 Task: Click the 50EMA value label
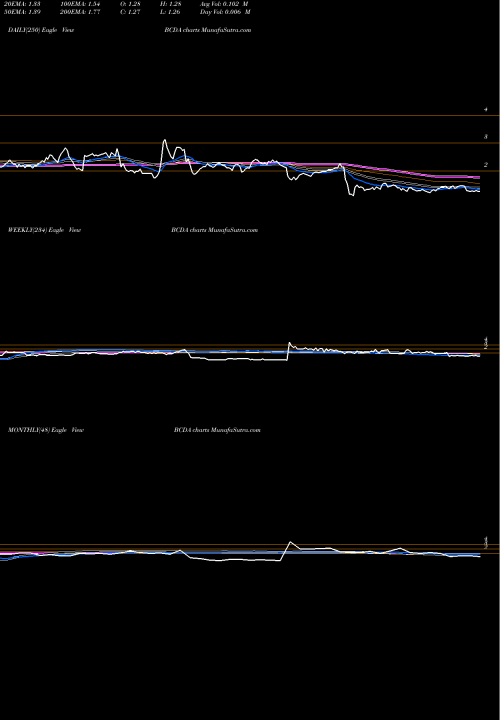tap(22, 12)
